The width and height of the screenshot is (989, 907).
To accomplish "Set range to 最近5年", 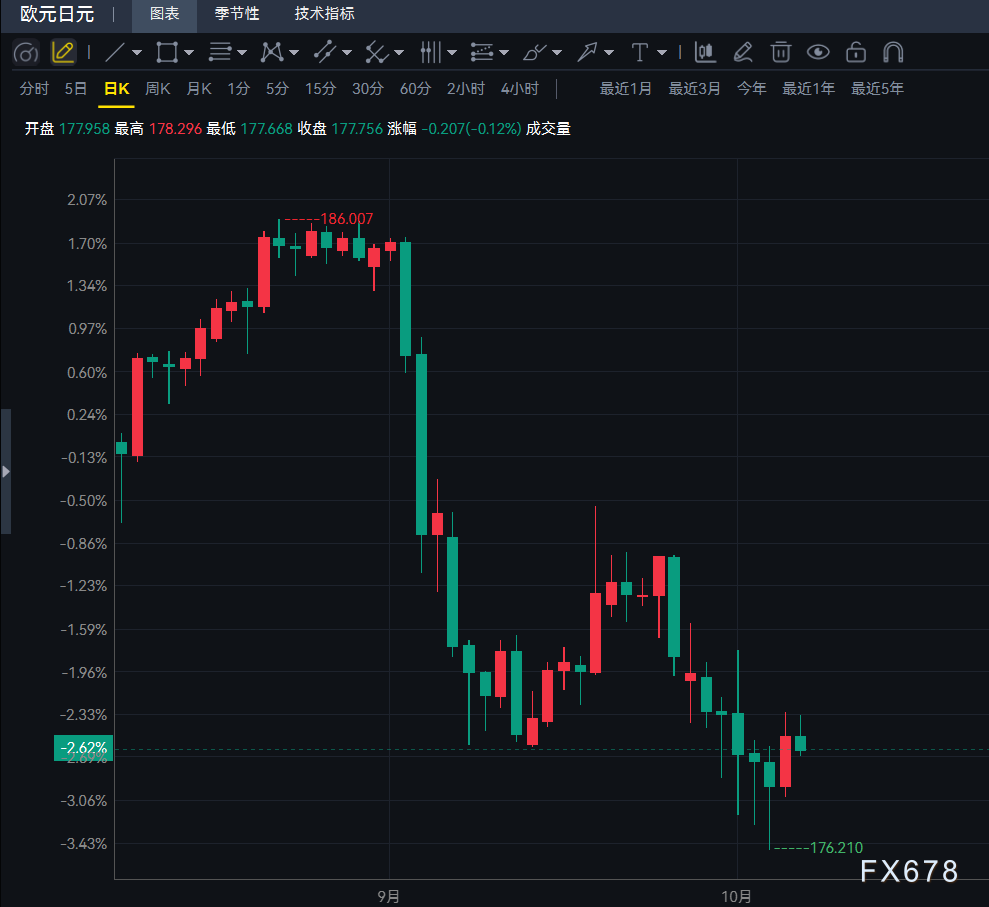I will pos(877,88).
